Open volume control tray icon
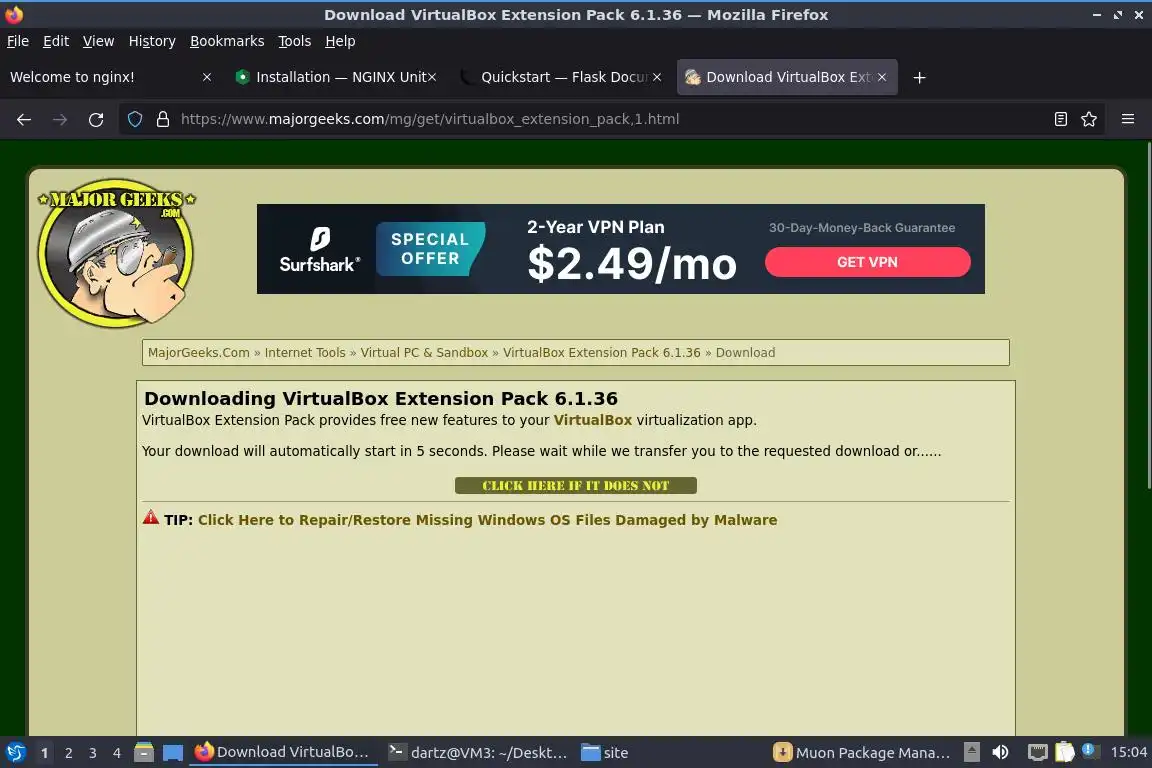The height and width of the screenshot is (768, 1152). pos(1000,752)
